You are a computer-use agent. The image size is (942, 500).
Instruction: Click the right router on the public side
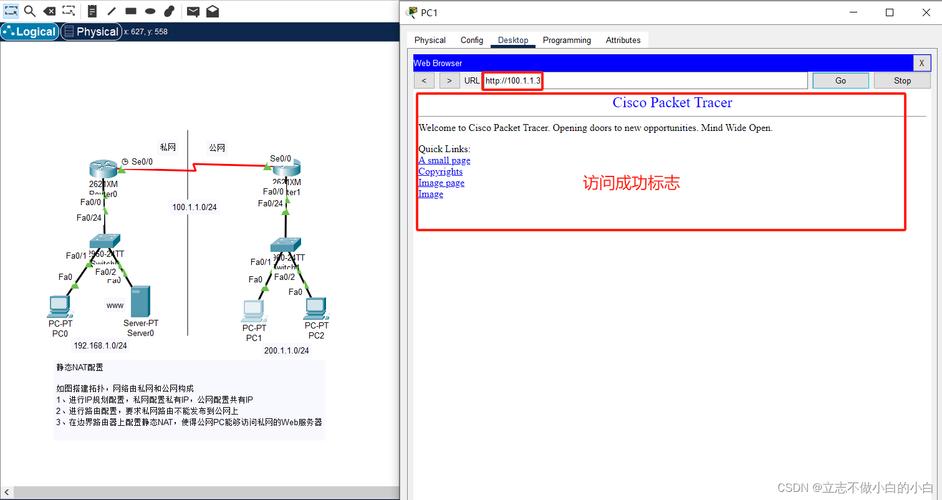[x=287, y=169]
